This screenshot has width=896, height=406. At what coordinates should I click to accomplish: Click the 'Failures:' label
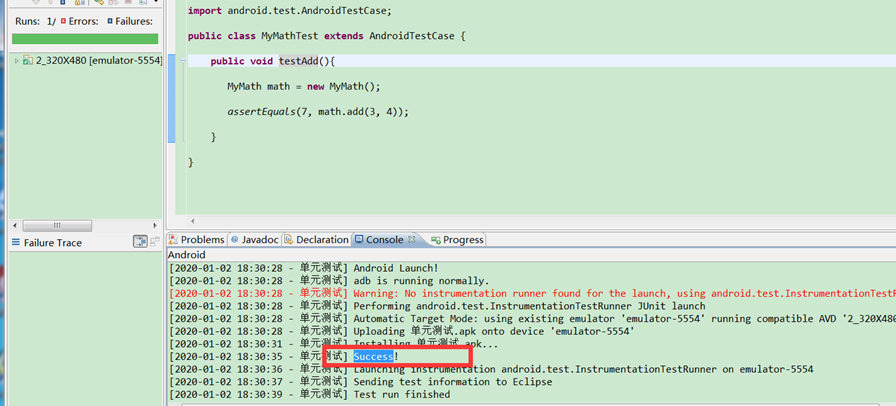coord(134,22)
